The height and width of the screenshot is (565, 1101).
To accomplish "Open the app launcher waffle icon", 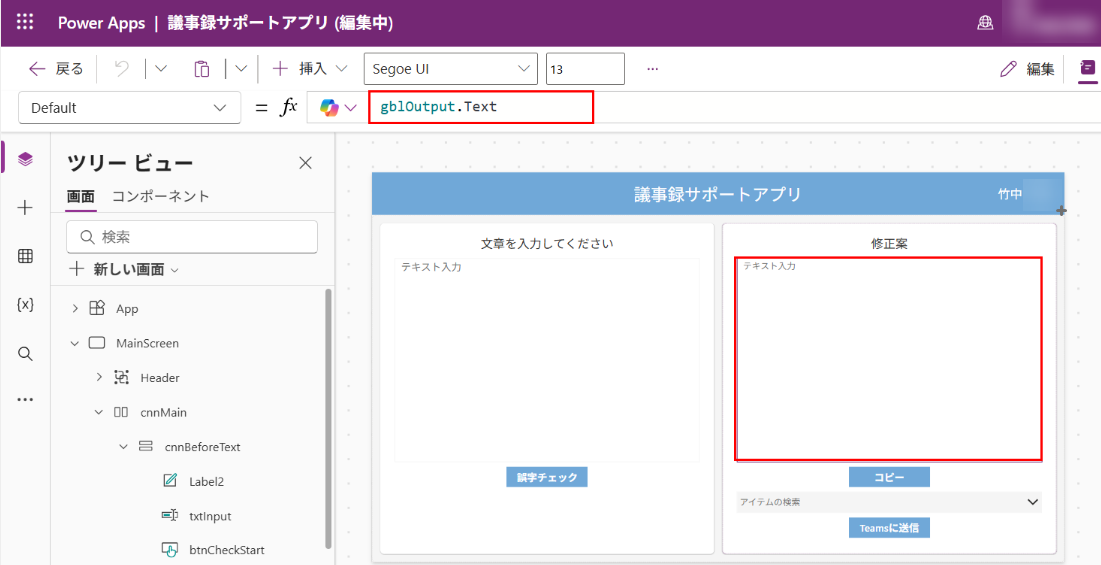I will (x=25, y=22).
